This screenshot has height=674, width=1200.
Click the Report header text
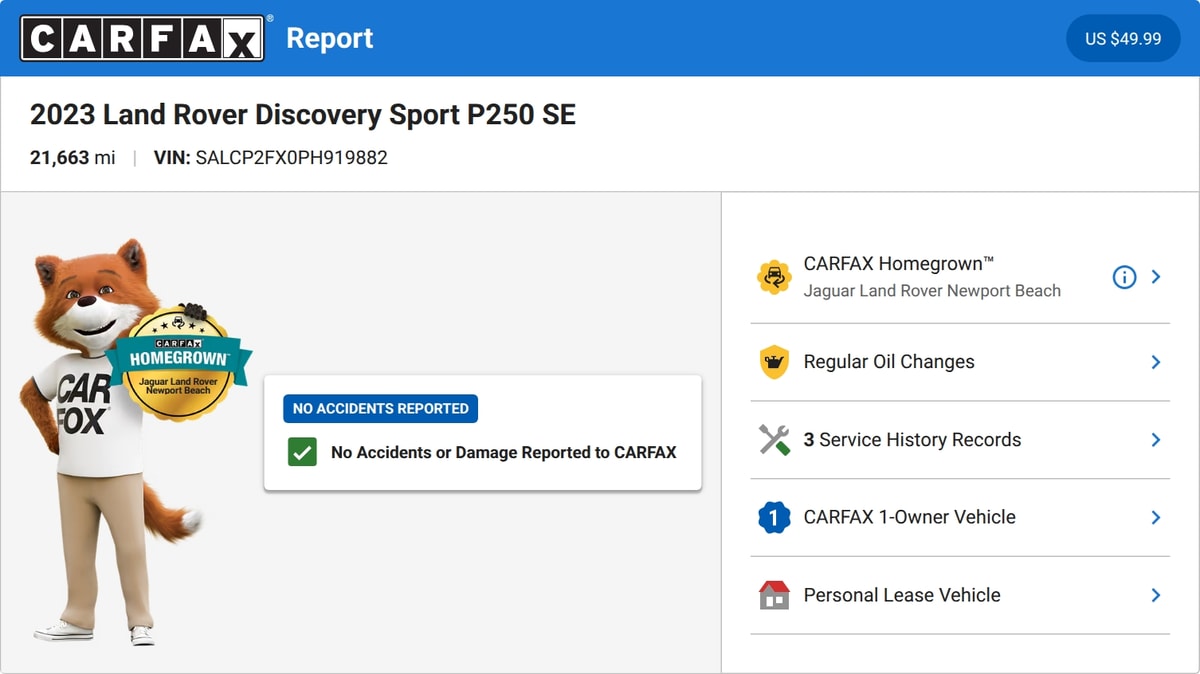coord(330,38)
